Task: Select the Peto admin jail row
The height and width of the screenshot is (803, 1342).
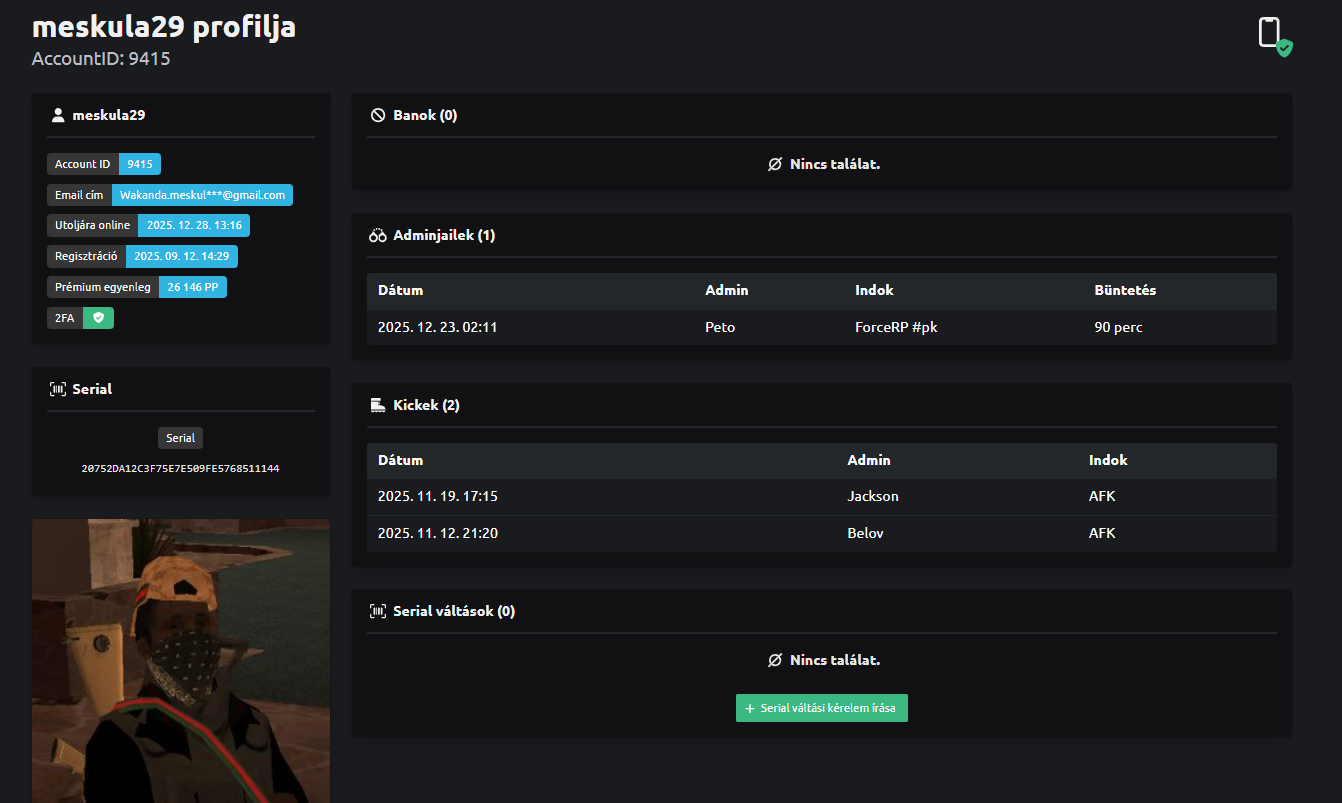Action: 820,327
